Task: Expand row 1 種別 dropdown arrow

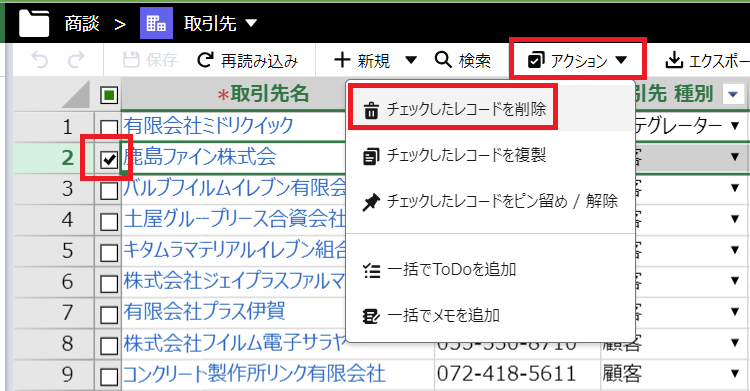Action: 735,126
